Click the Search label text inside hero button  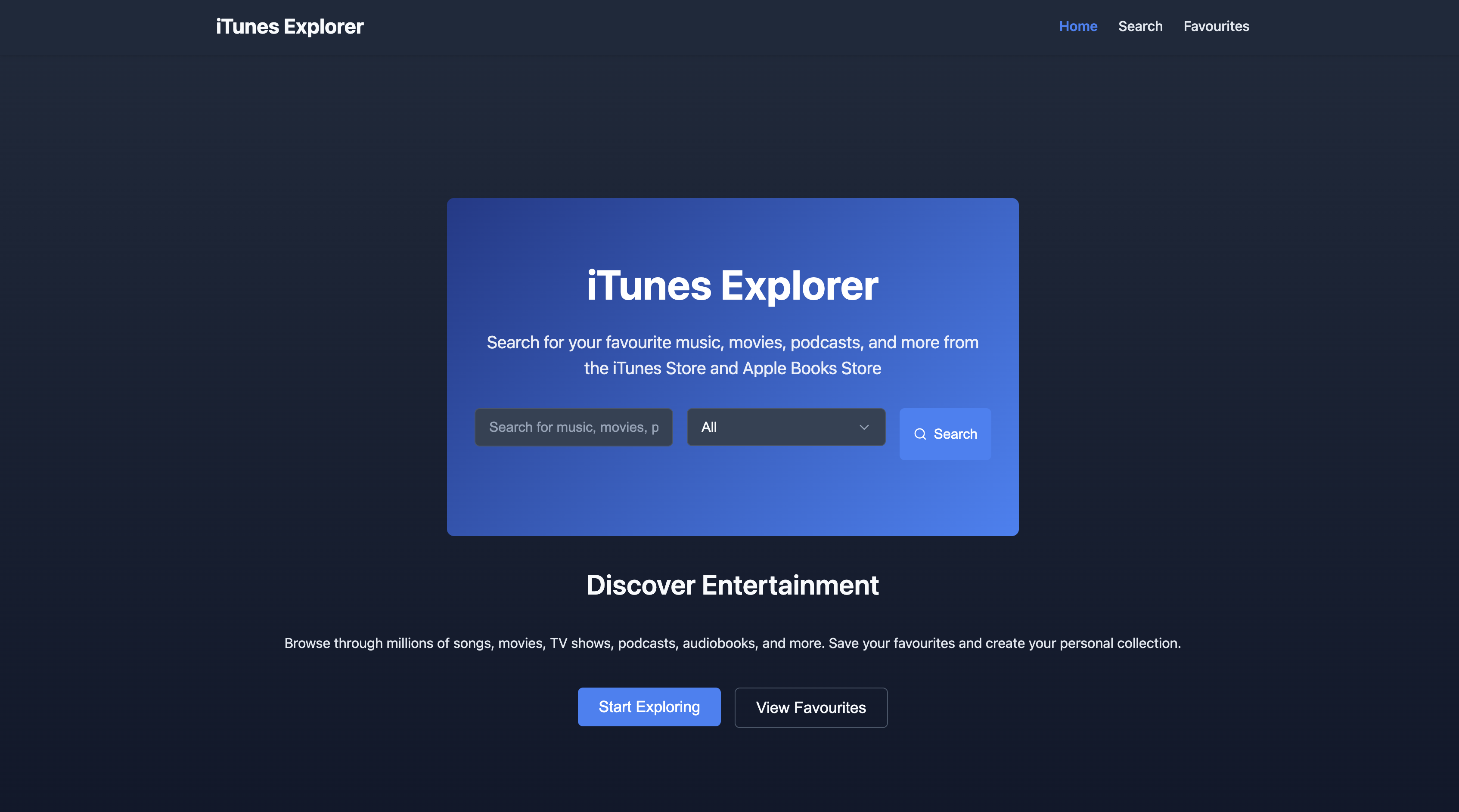(x=955, y=434)
